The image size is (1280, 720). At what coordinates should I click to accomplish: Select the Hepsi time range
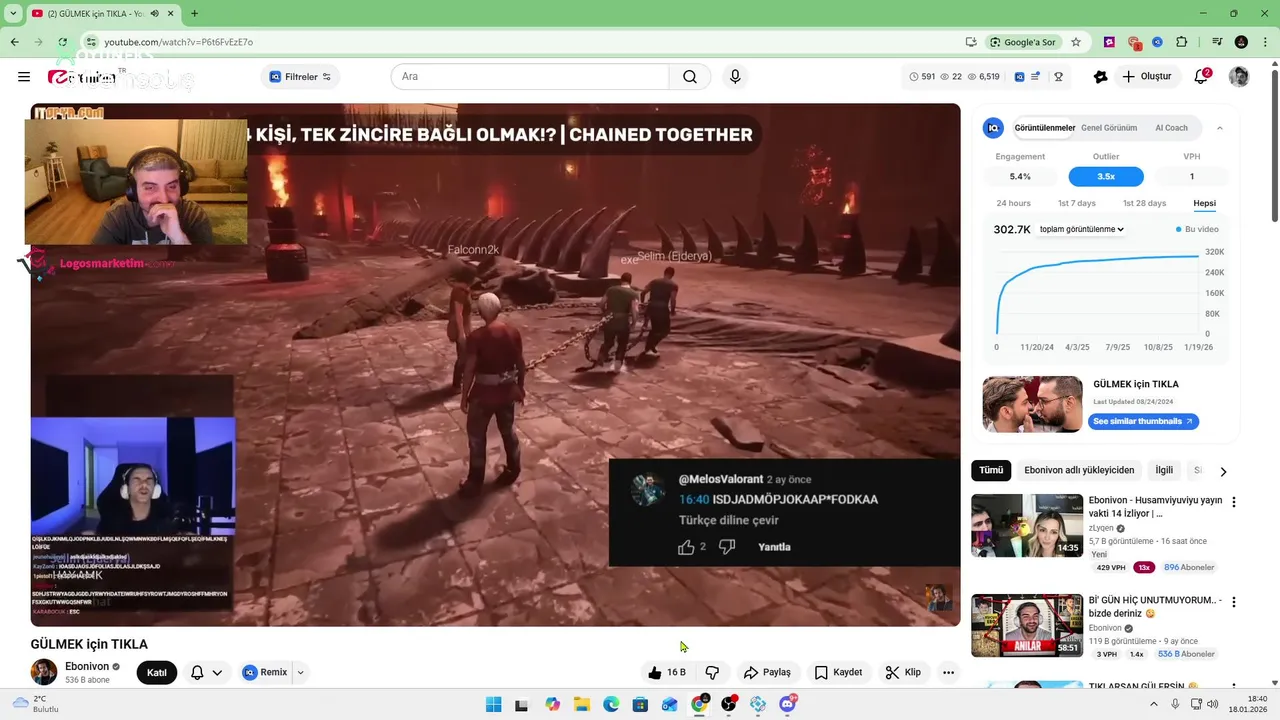tap(1204, 203)
